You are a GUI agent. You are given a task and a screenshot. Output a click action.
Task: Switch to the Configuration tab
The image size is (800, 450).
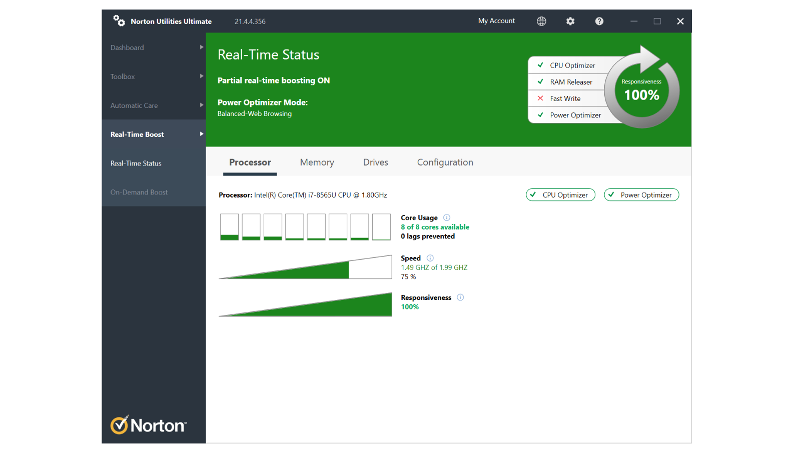pyautogui.click(x=445, y=162)
